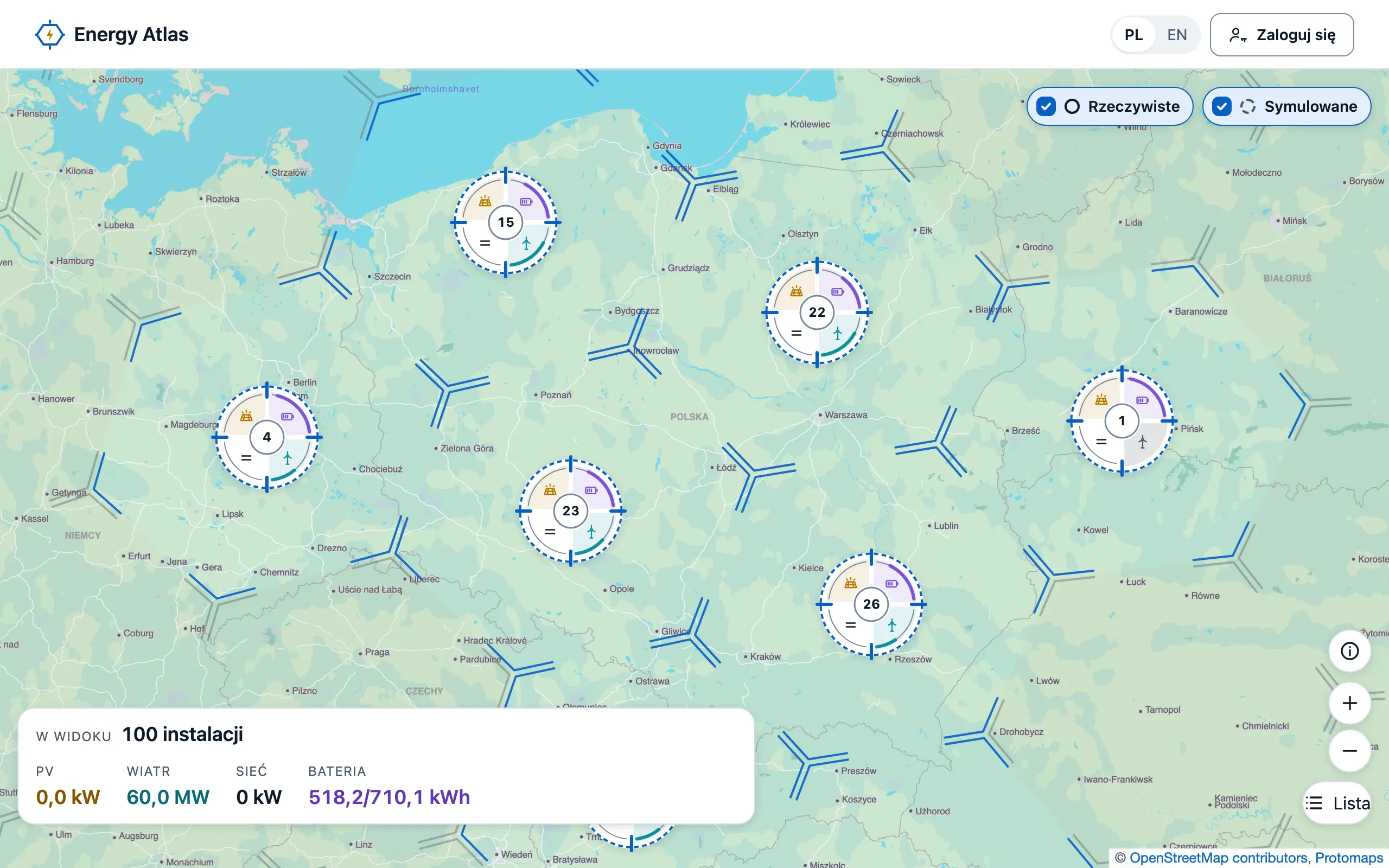Open the Lista view button
1389x868 pixels.
pyautogui.click(x=1337, y=803)
